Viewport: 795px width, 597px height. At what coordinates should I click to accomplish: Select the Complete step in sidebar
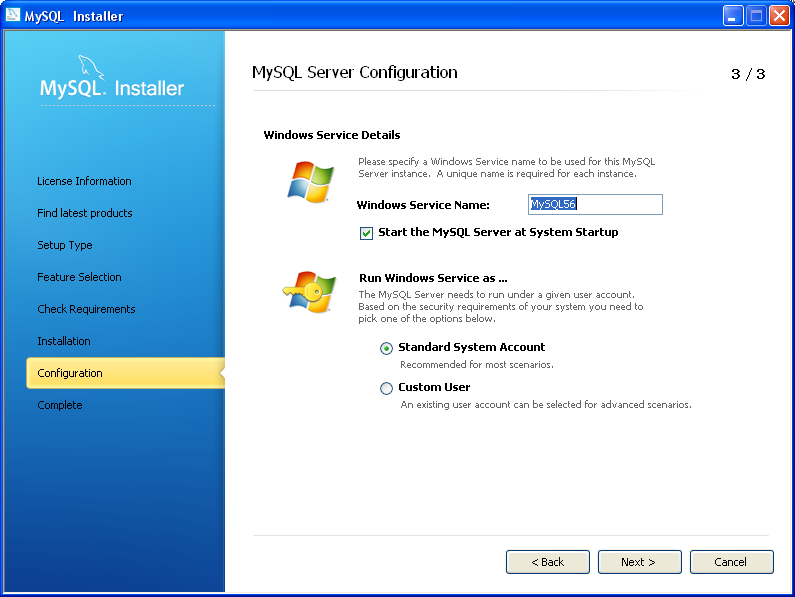[x=60, y=405]
